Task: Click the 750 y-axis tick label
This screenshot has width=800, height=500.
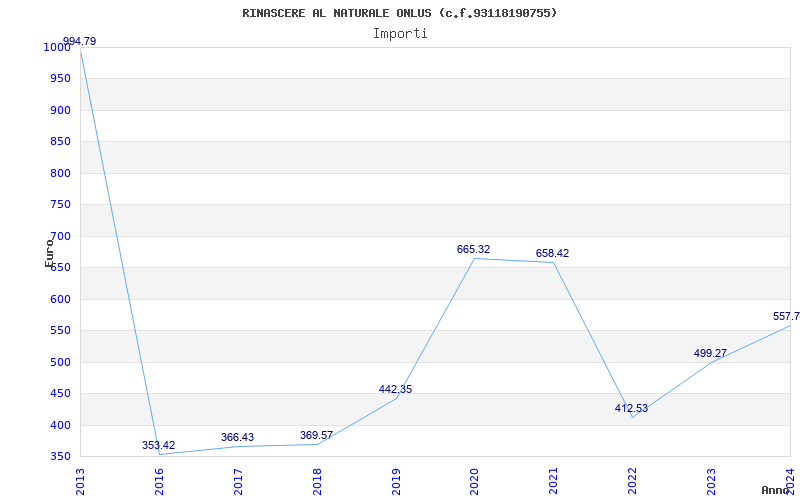Action: tap(60, 205)
